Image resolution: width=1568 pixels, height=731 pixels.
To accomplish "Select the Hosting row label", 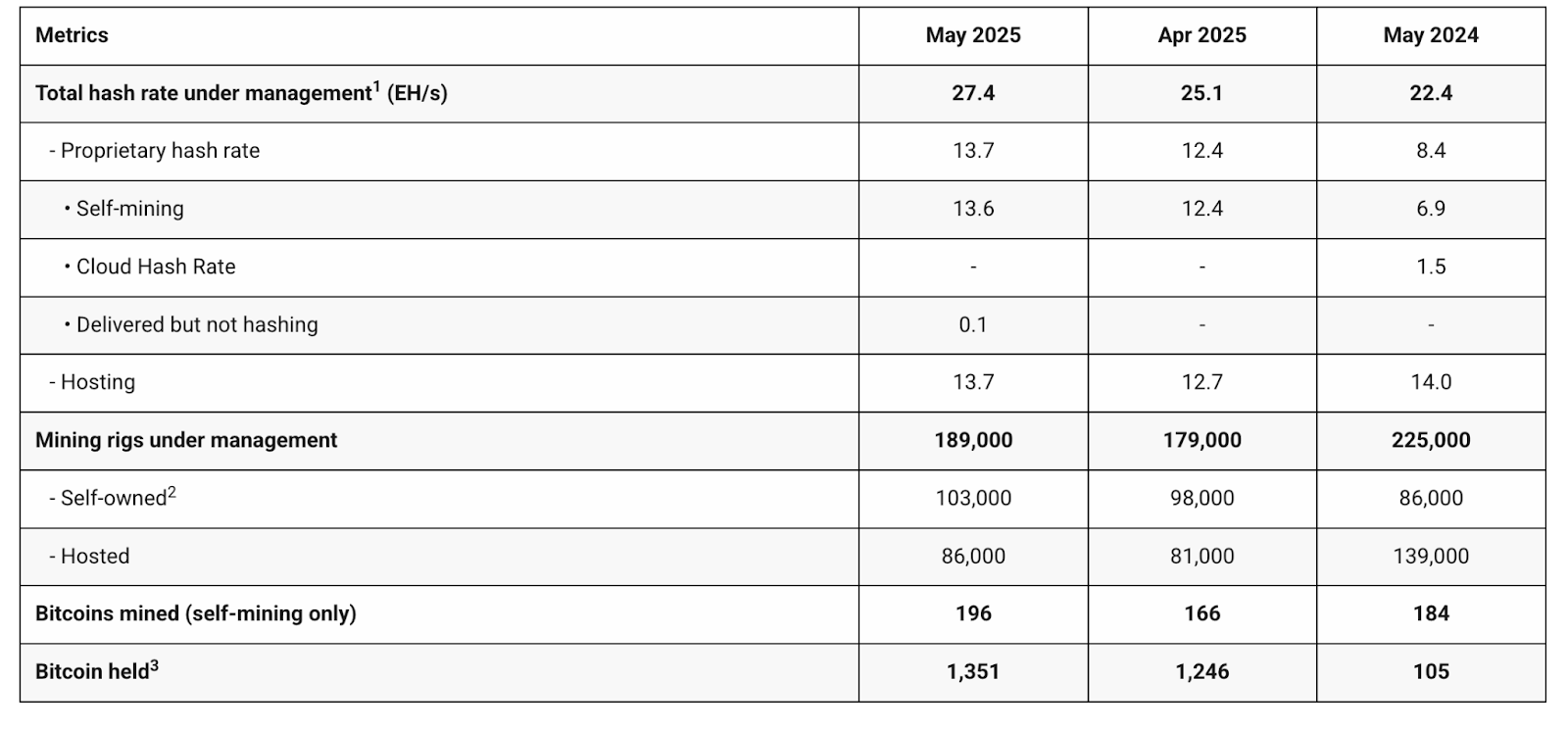I will coord(97,382).
